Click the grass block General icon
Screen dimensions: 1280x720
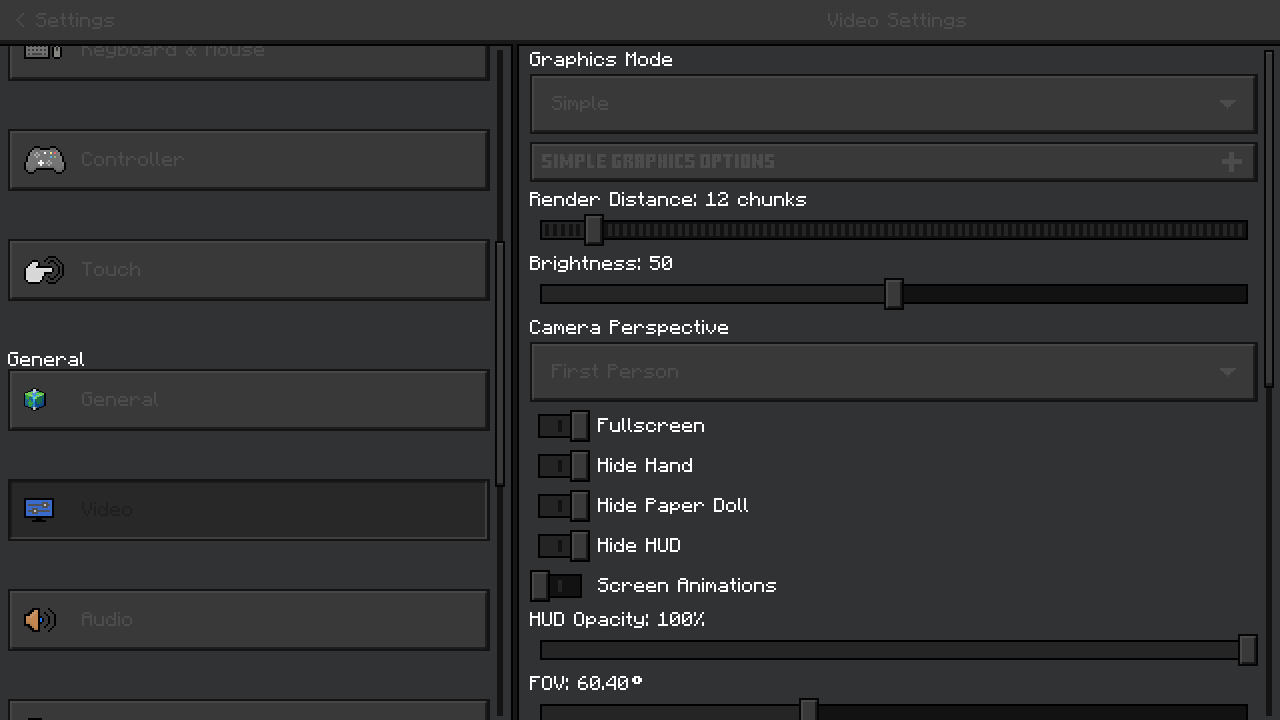[36, 400]
